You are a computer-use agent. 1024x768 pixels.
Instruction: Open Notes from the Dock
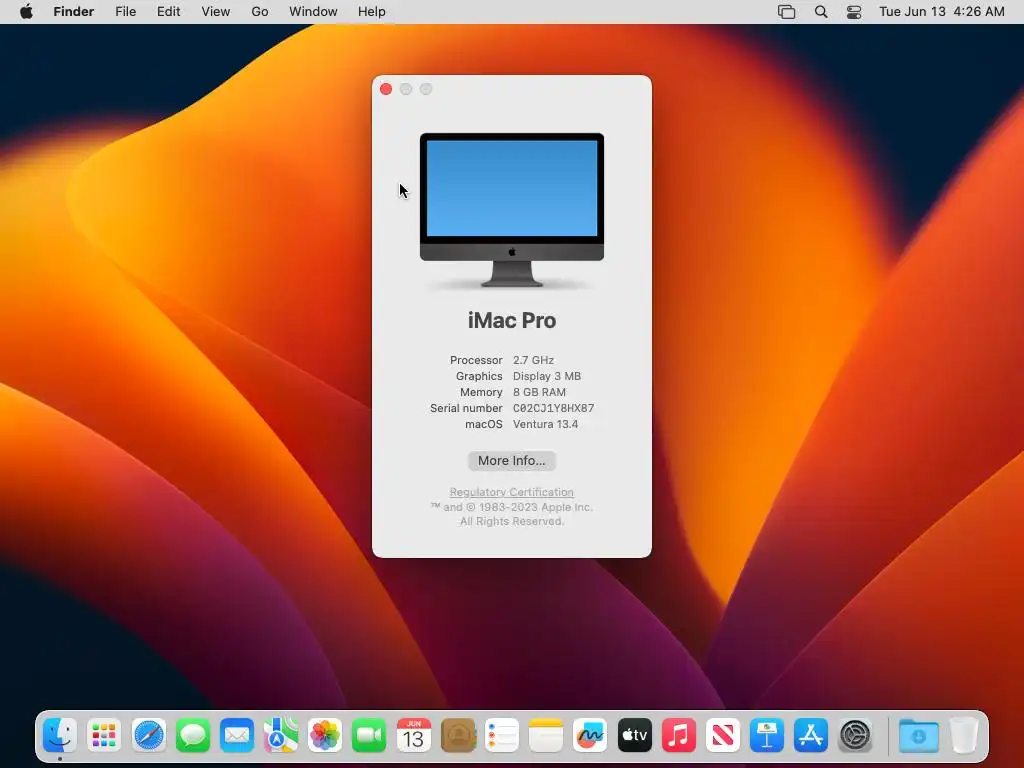(546, 735)
